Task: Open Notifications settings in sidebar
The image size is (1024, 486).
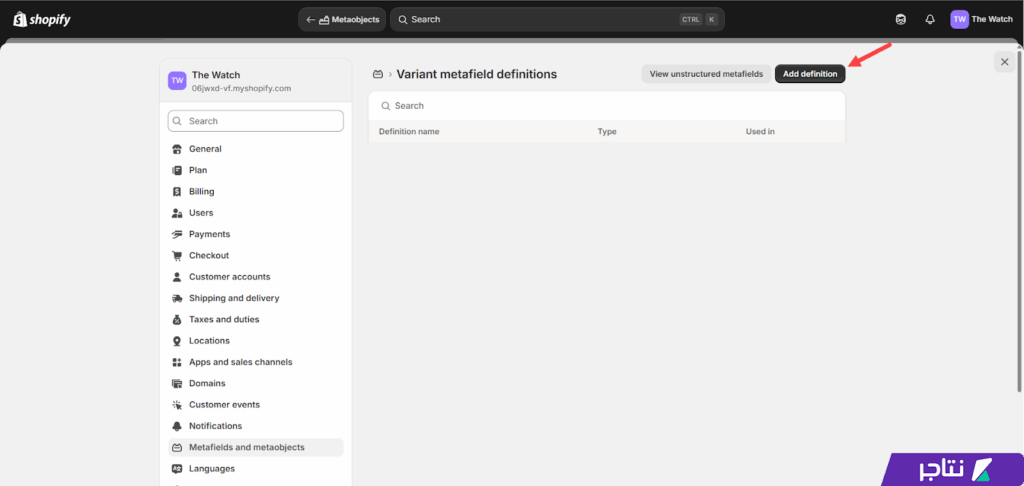Action: [x=215, y=426]
